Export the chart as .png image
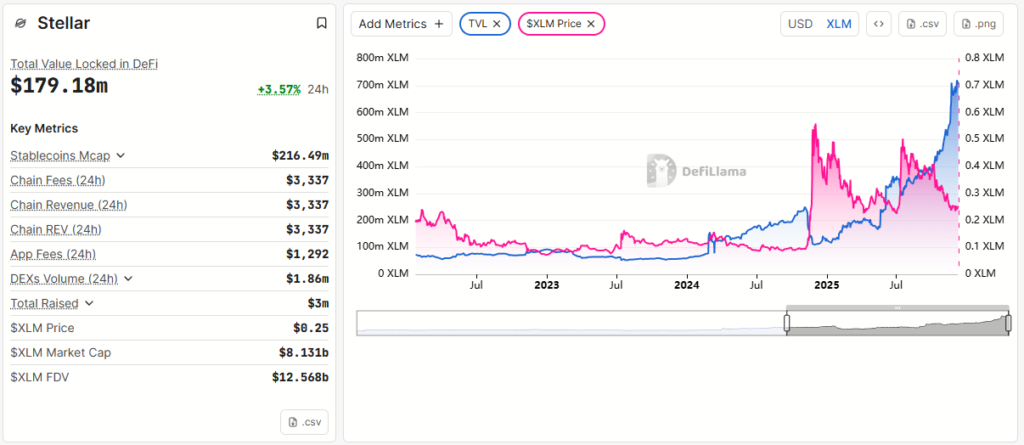Screen dimensions: 1024x445 (978, 24)
